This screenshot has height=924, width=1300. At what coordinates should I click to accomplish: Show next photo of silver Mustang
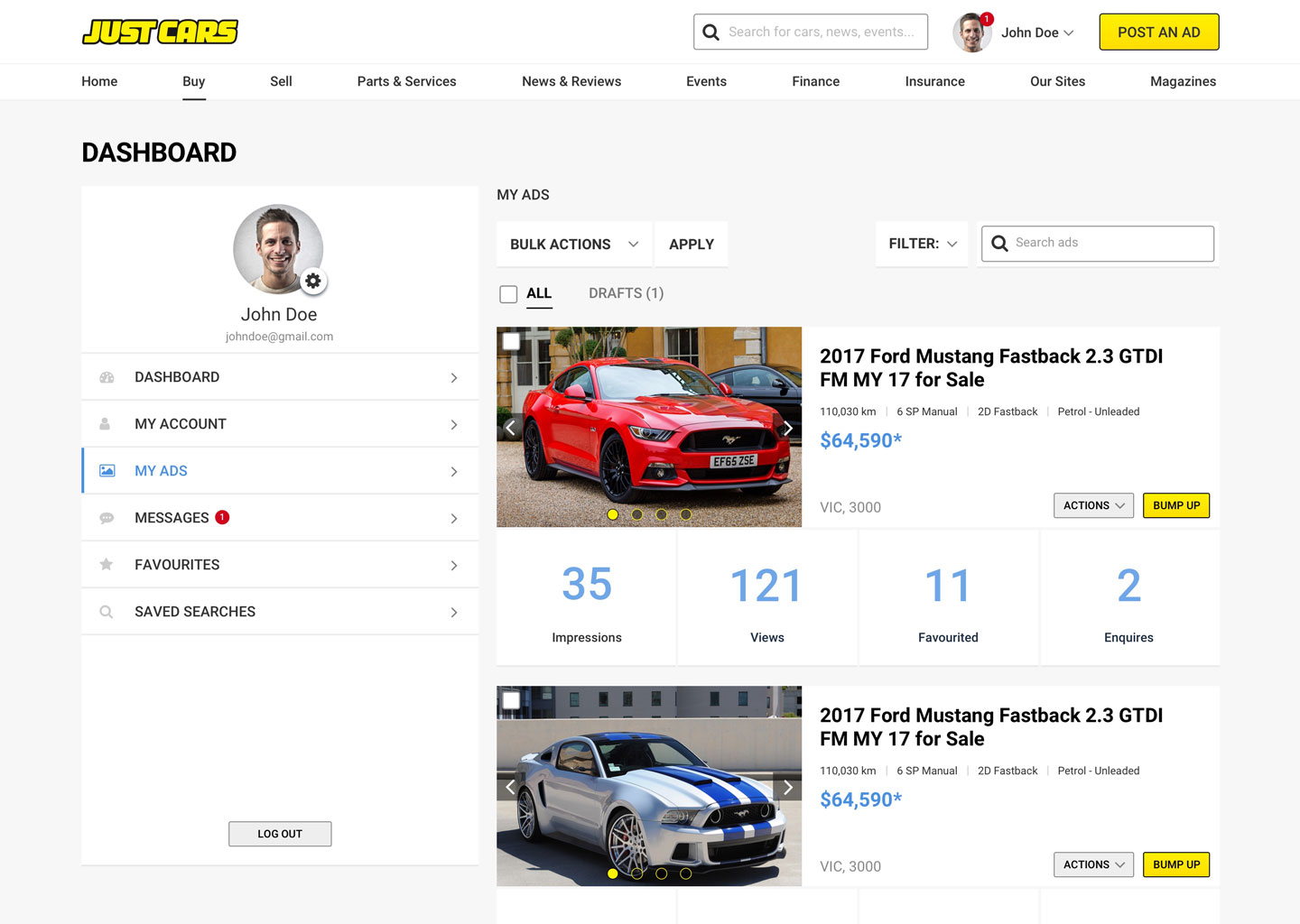pyautogui.click(x=787, y=787)
